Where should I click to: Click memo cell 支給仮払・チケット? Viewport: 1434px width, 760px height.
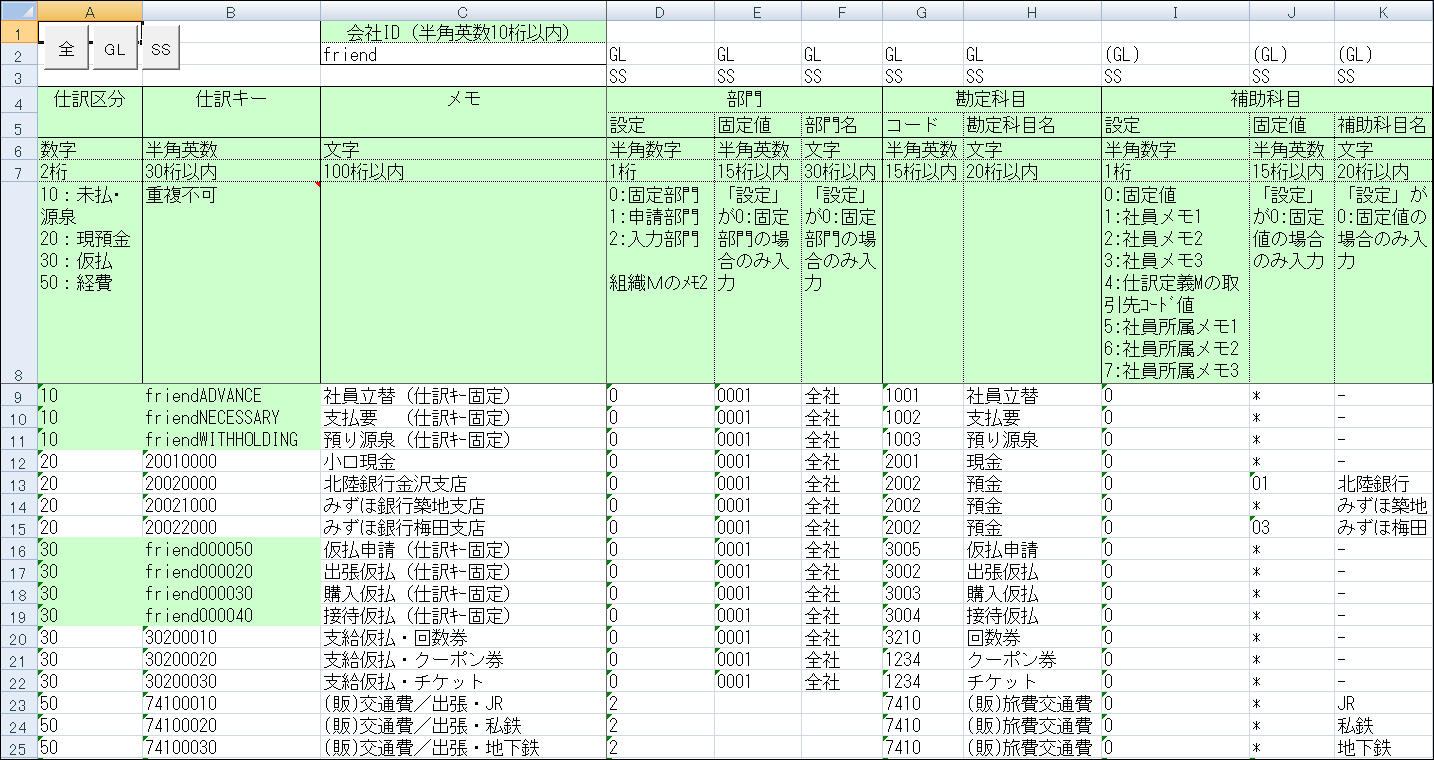point(463,682)
